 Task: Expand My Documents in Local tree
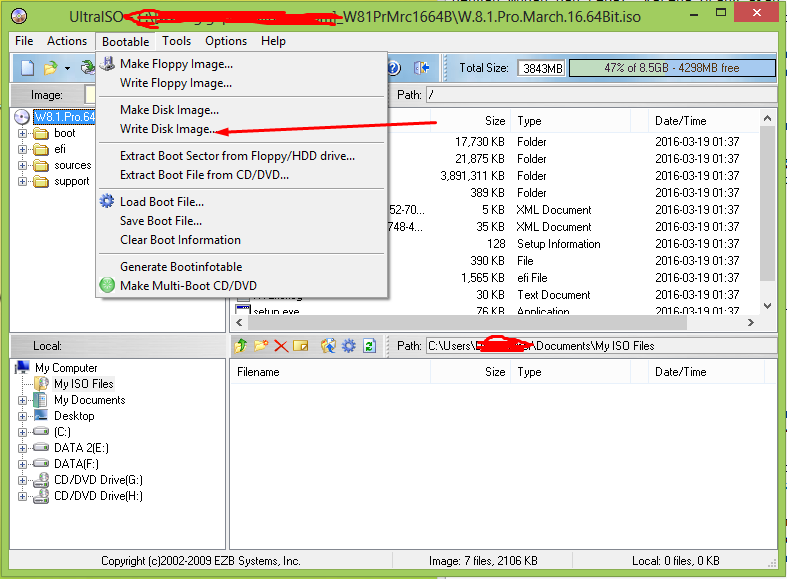click(22, 400)
